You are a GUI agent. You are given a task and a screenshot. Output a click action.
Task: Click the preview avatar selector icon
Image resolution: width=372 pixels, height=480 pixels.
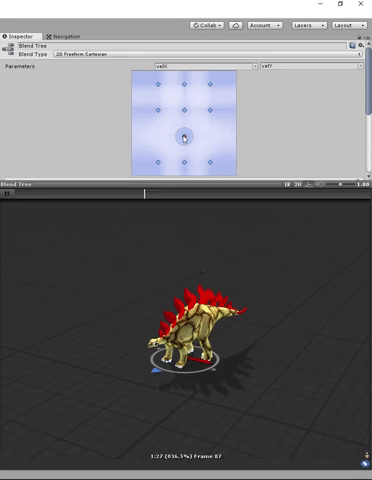(367, 455)
